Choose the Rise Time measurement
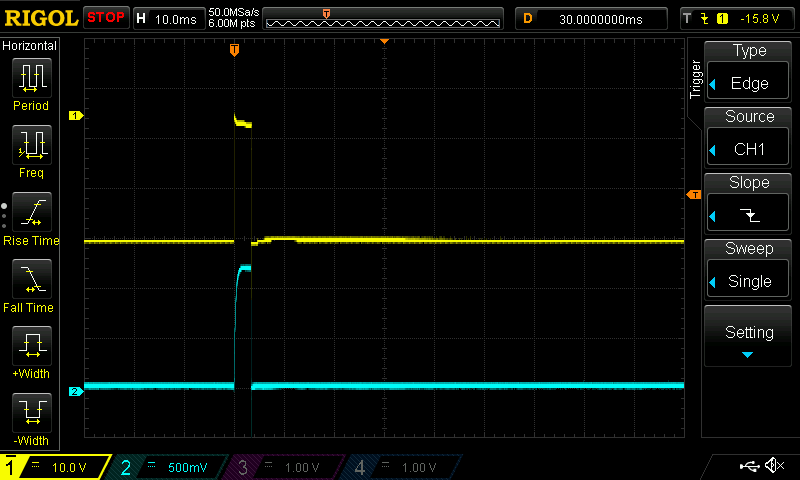The height and width of the screenshot is (480, 800). [x=30, y=218]
